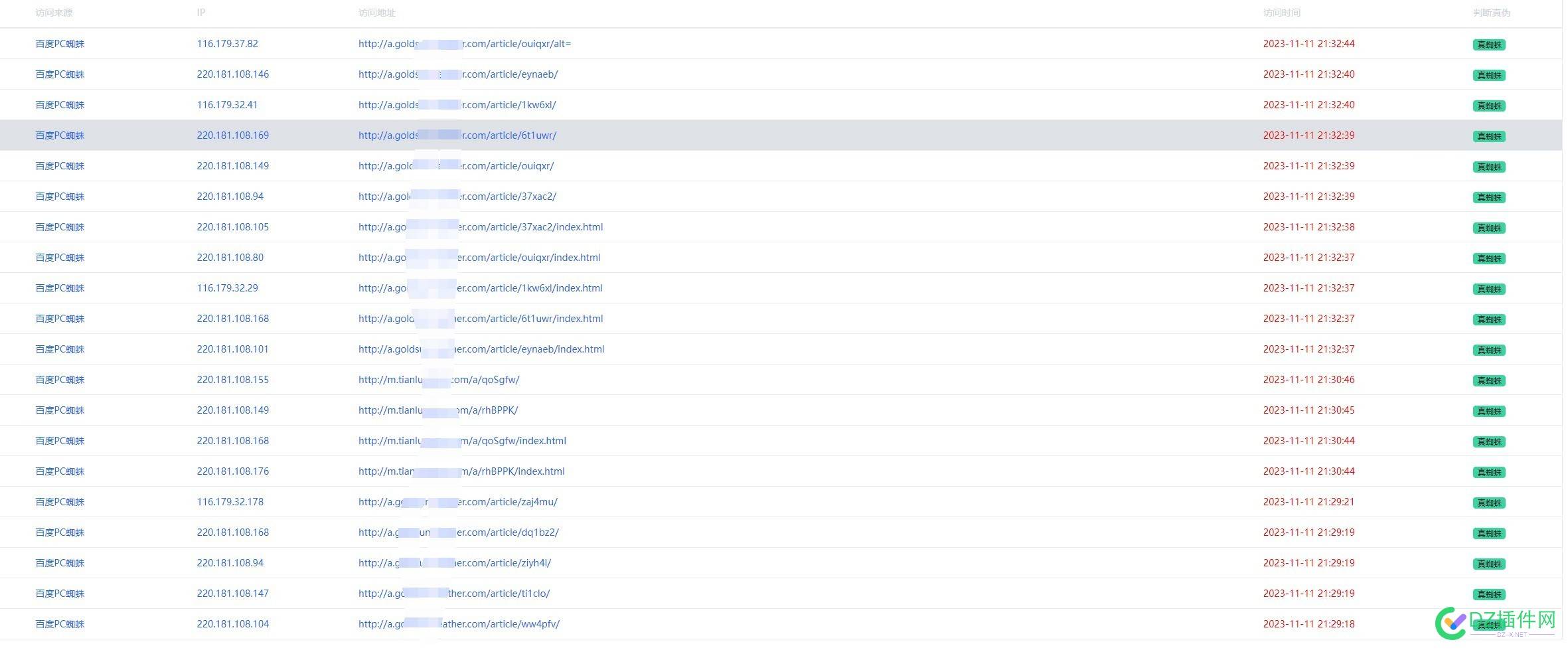Open the article/ouiqxr/alt= URL link
1568x650 pixels.
465,44
